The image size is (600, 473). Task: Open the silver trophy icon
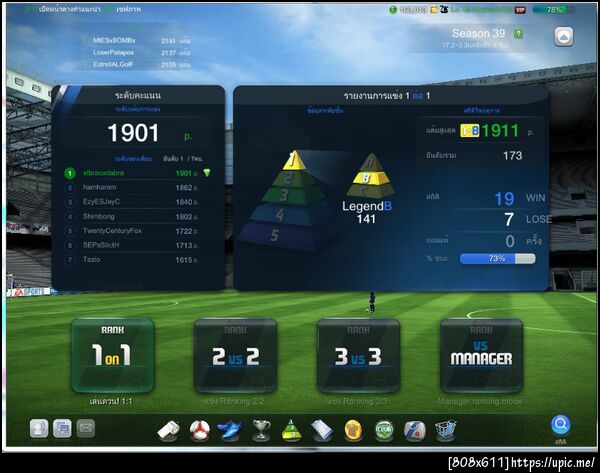tap(261, 430)
